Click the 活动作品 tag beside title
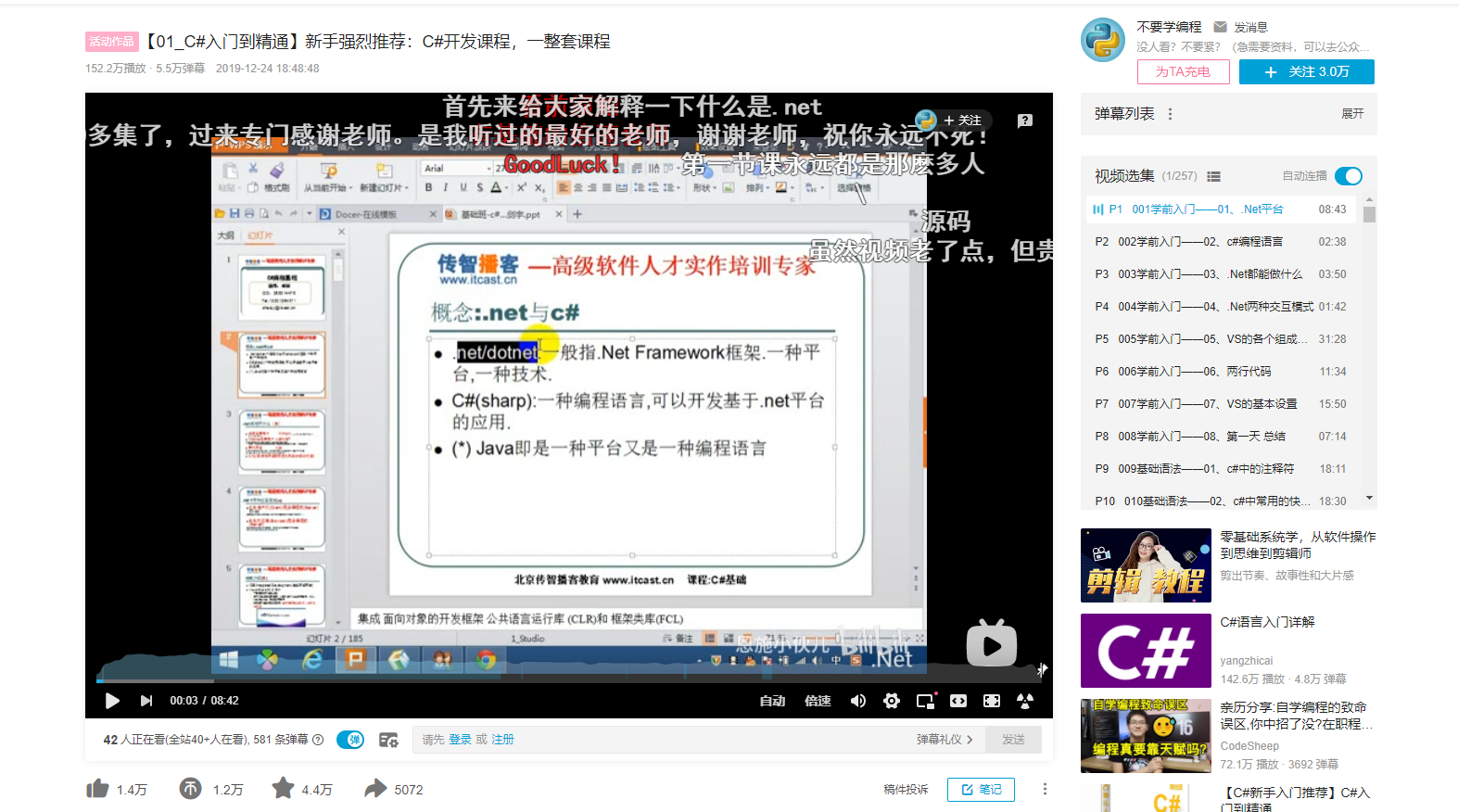Image resolution: width=1458 pixels, height=812 pixels. (112, 42)
